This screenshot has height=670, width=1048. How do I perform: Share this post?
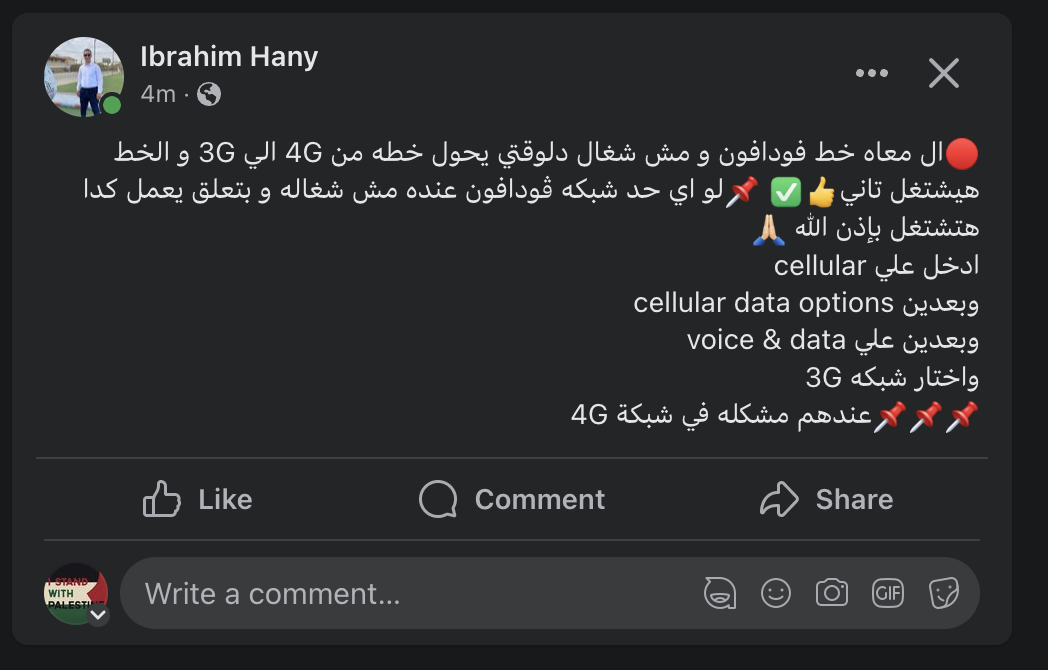pyautogui.click(x=826, y=499)
